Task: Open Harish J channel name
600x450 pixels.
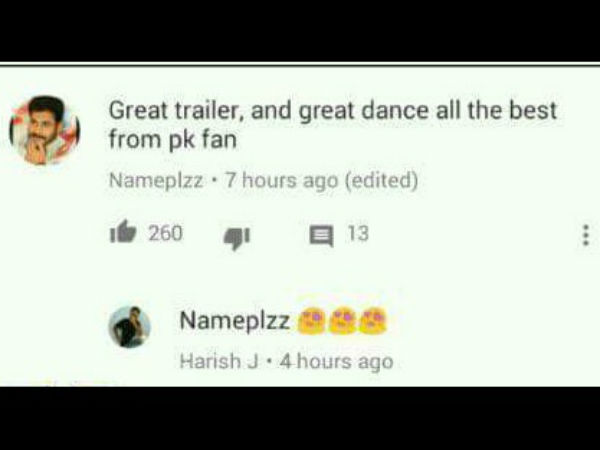Action: pos(219,361)
